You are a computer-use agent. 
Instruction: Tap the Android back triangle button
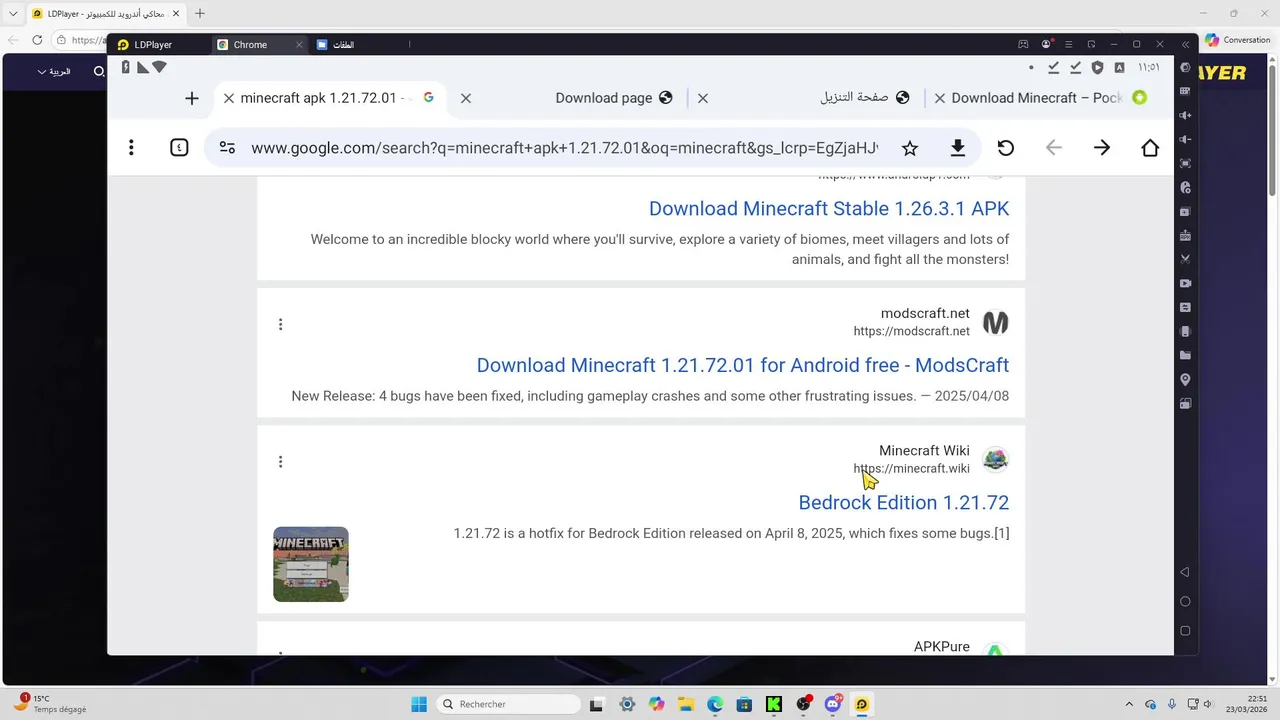(1185, 572)
